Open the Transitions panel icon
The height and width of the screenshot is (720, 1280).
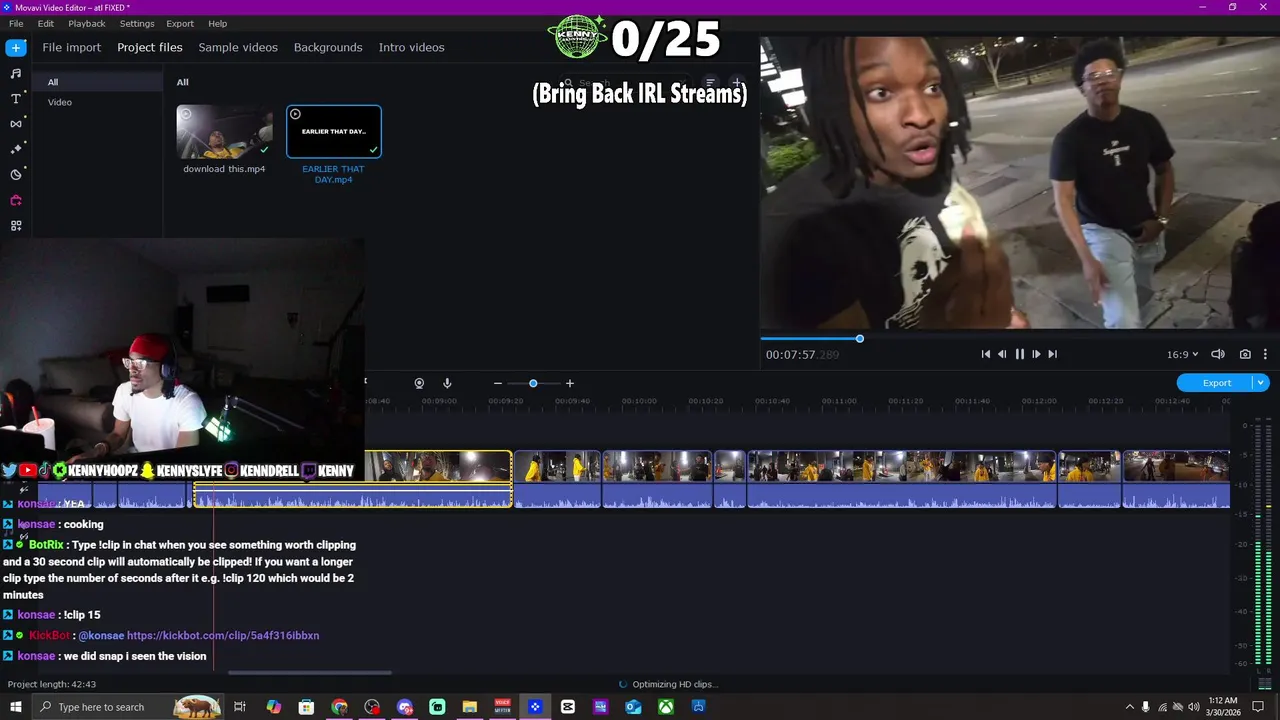pyautogui.click(x=16, y=124)
